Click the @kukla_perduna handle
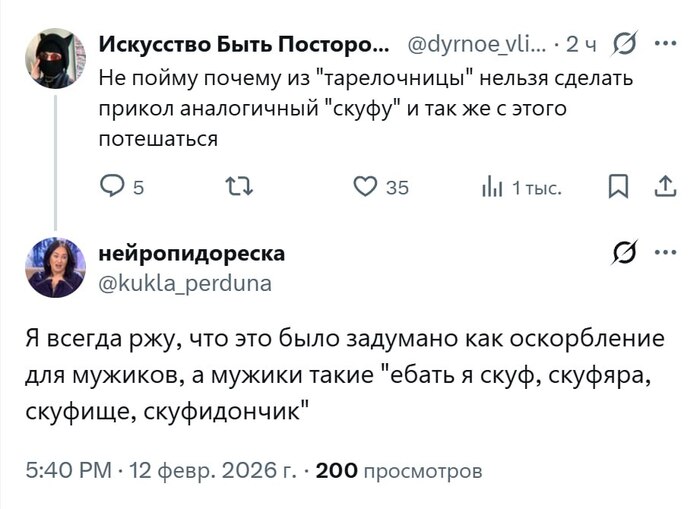Image resolution: width=700 pixels, height=509 pixels. [x=184, y=283]
